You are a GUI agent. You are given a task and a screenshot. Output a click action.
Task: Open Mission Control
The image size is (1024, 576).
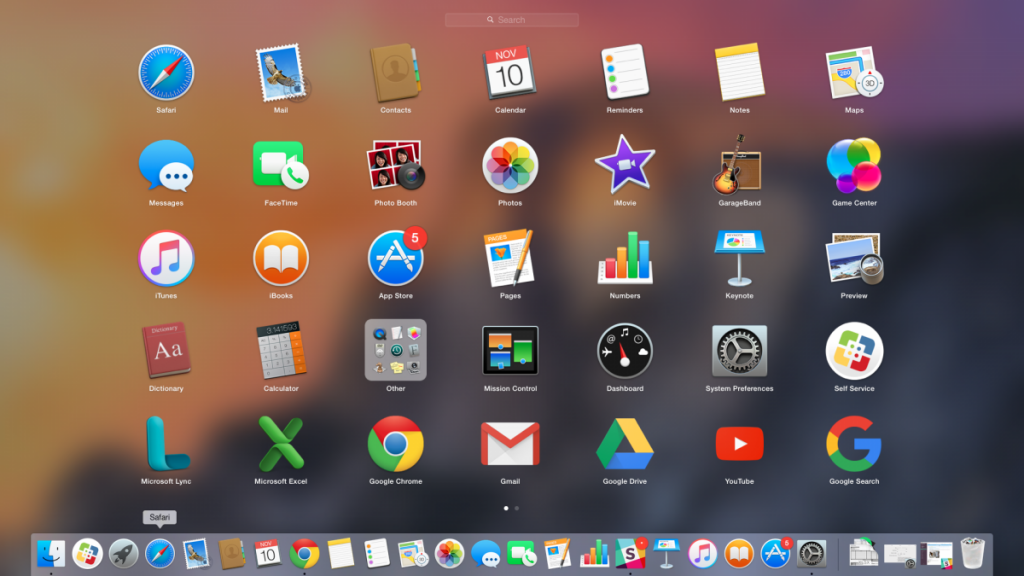click(510, 351)
